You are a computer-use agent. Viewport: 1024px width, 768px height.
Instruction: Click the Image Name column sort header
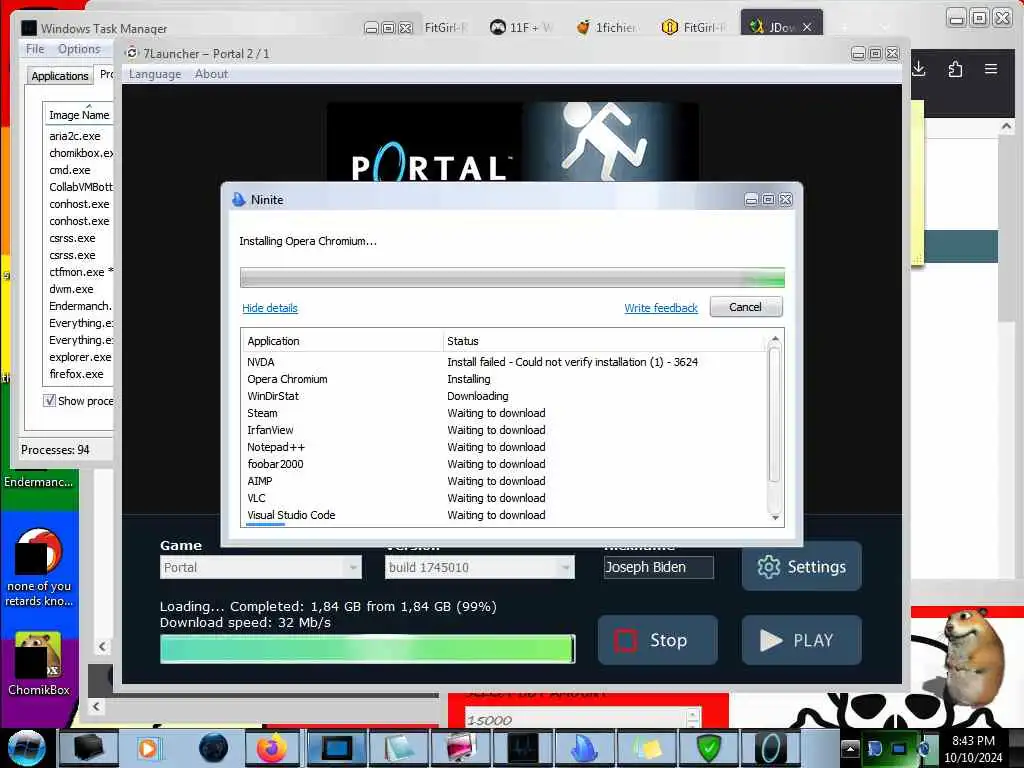pos(78,114)
